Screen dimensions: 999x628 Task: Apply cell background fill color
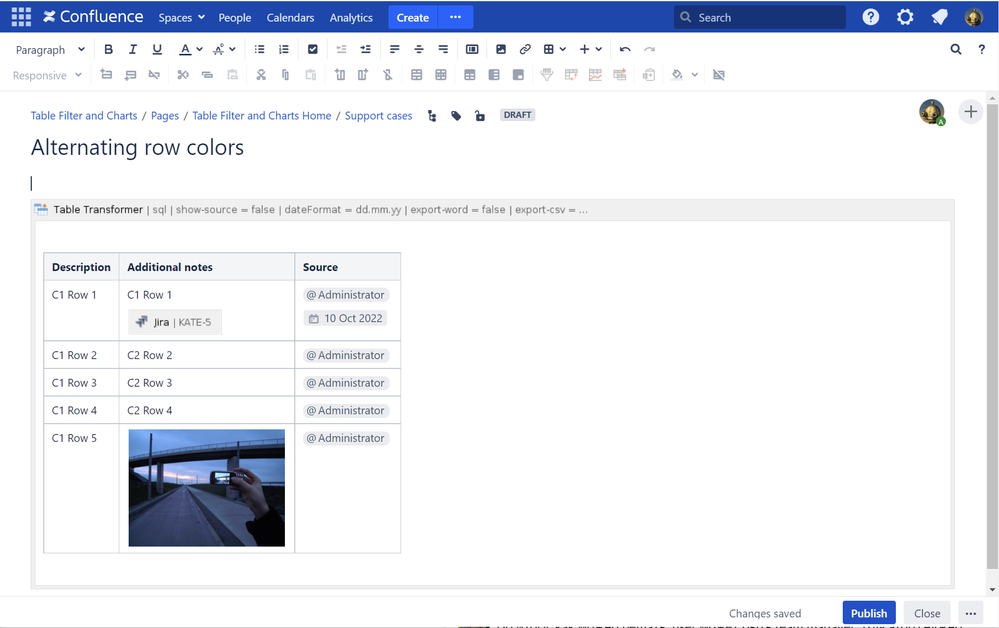click(x=677, y=75)
